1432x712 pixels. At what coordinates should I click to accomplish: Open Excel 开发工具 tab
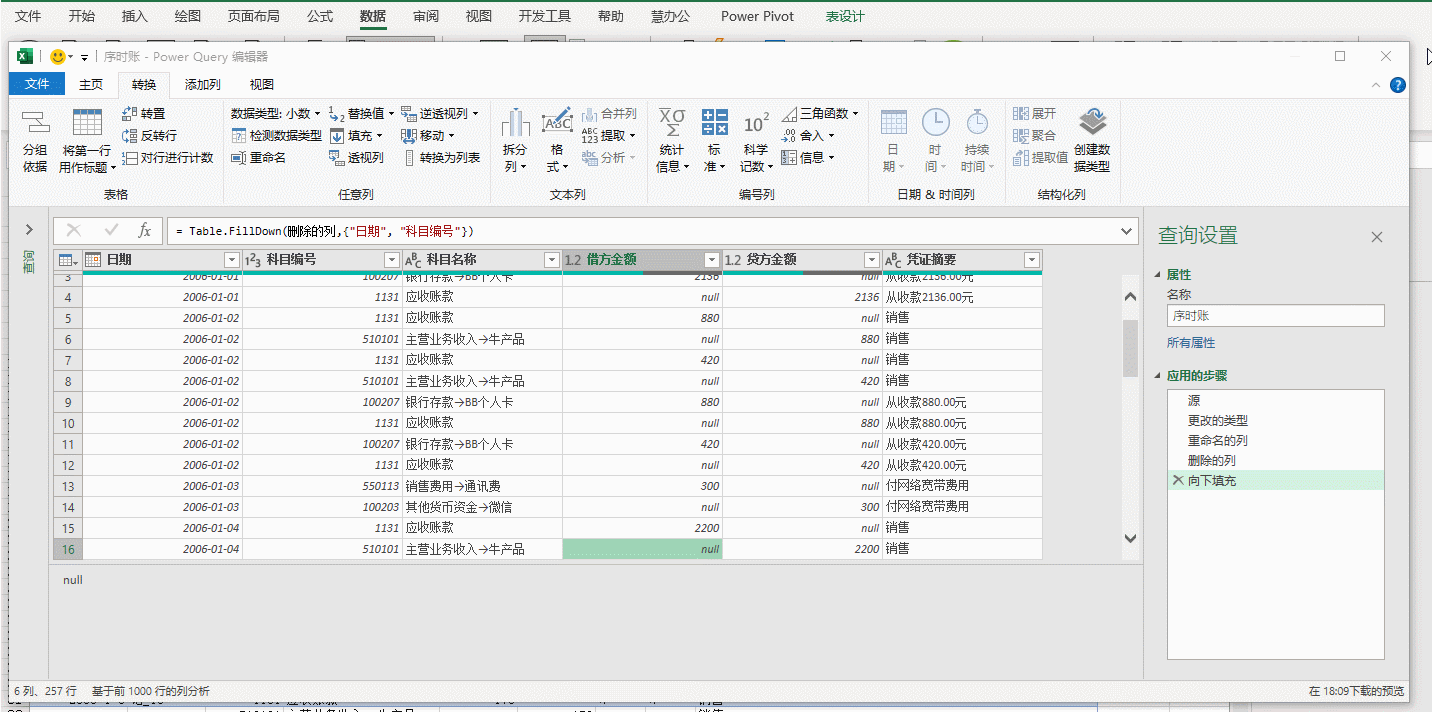545,16
